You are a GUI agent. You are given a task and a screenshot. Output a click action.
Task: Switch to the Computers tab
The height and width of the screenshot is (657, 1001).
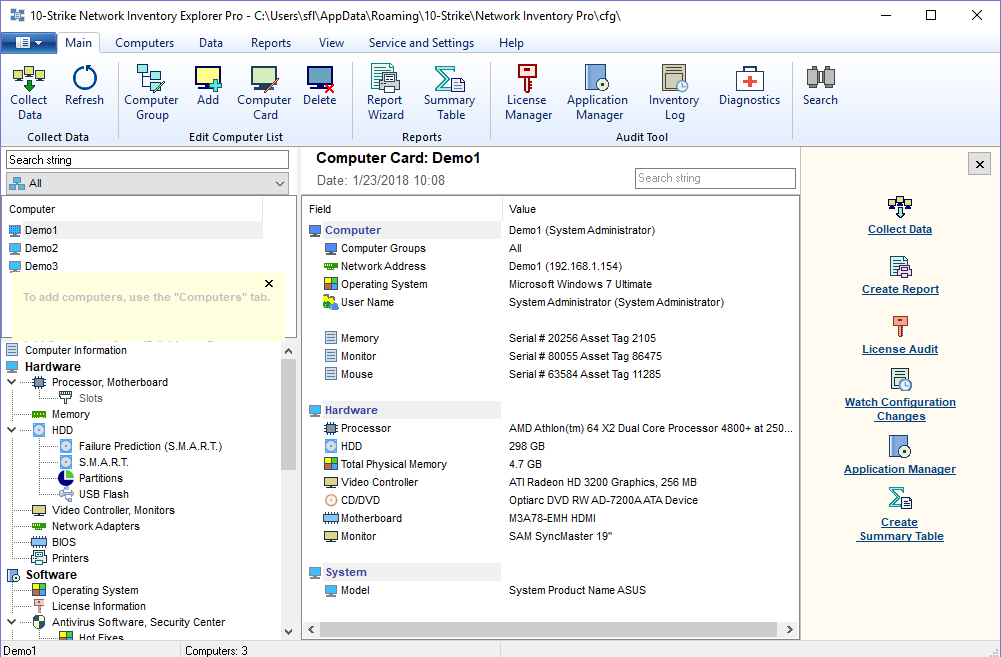[144, 43]
